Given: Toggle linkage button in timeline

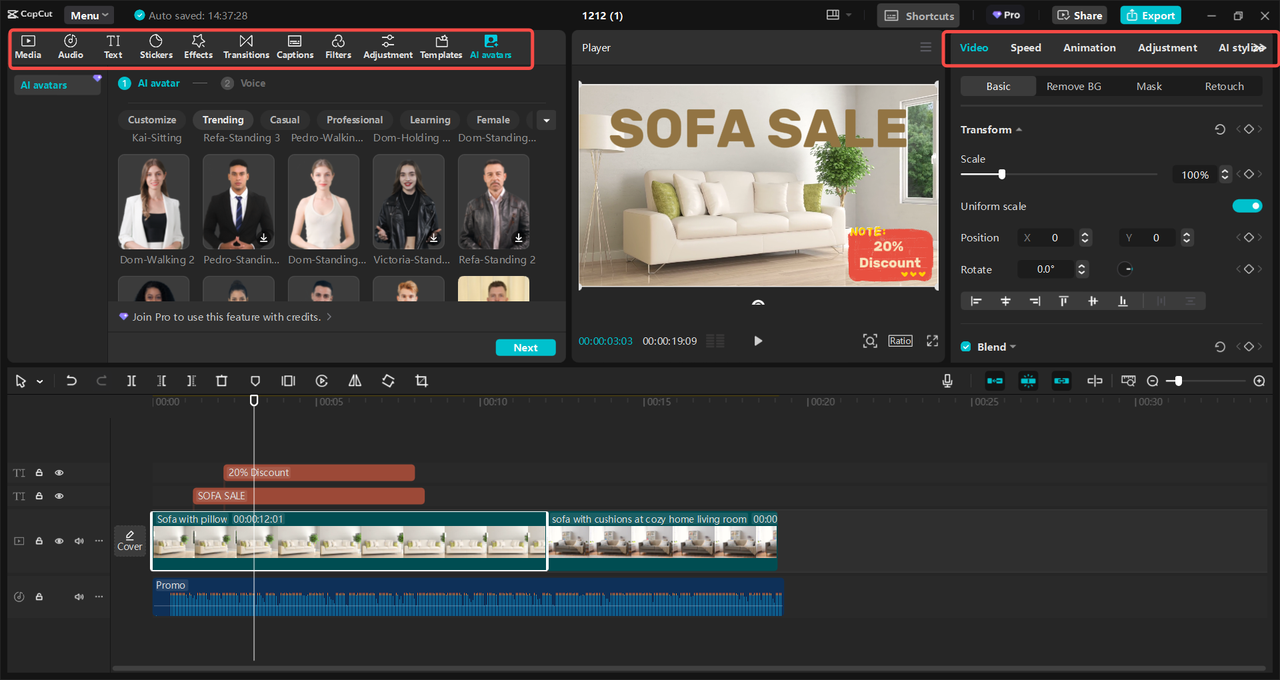Looking at the screenshot, I should tap(1061, 381).
